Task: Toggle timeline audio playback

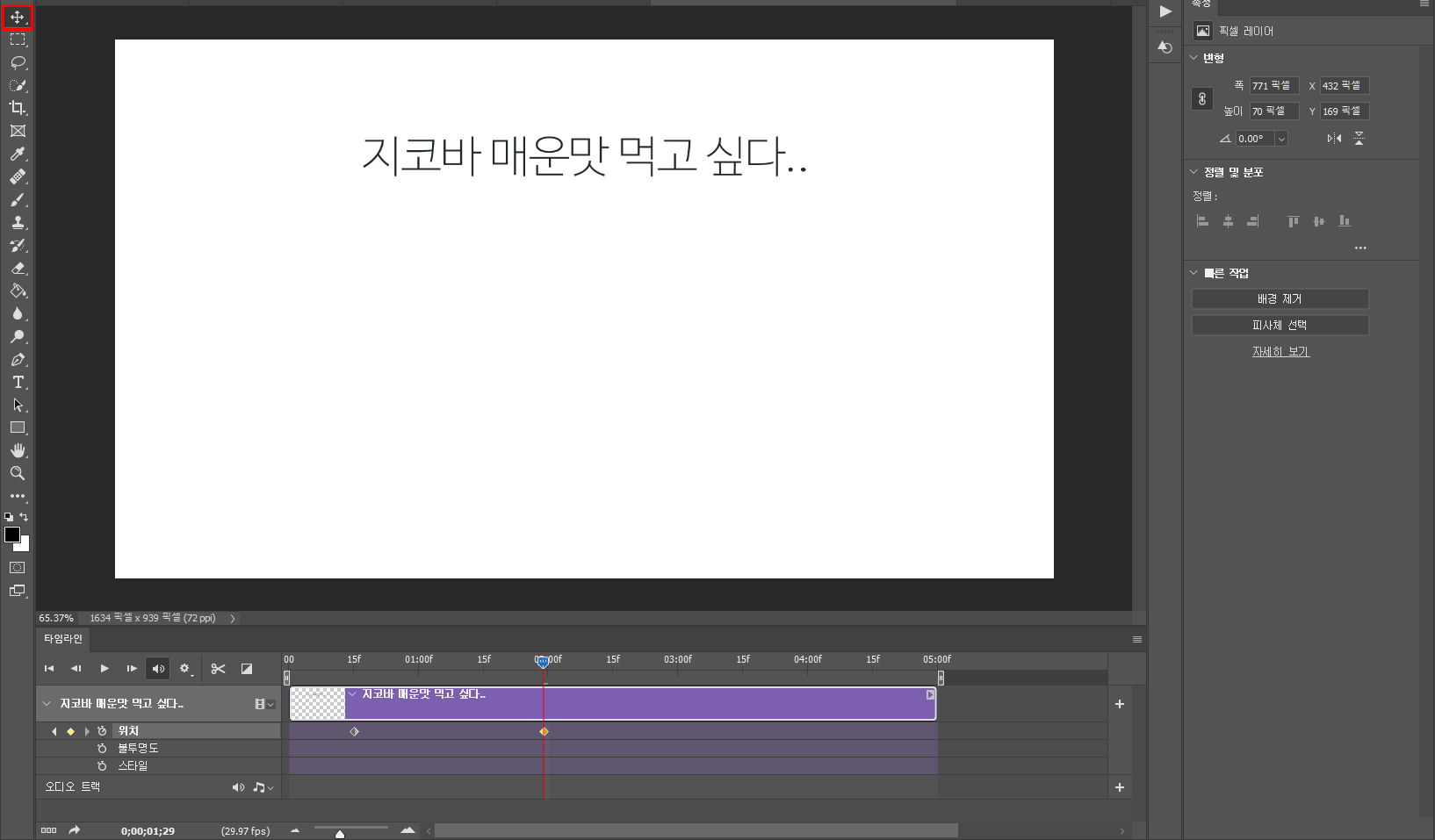Action: tap(158, 669)
